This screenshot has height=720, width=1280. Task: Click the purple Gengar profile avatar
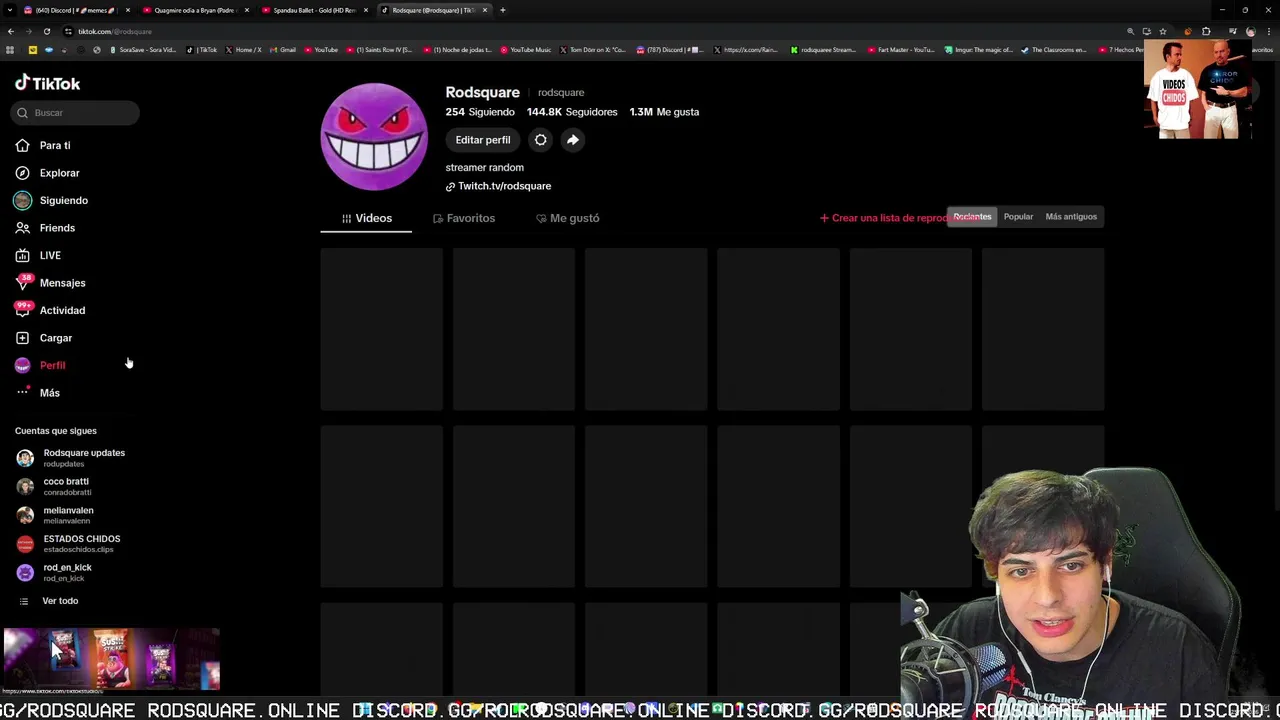pos(374,137)
